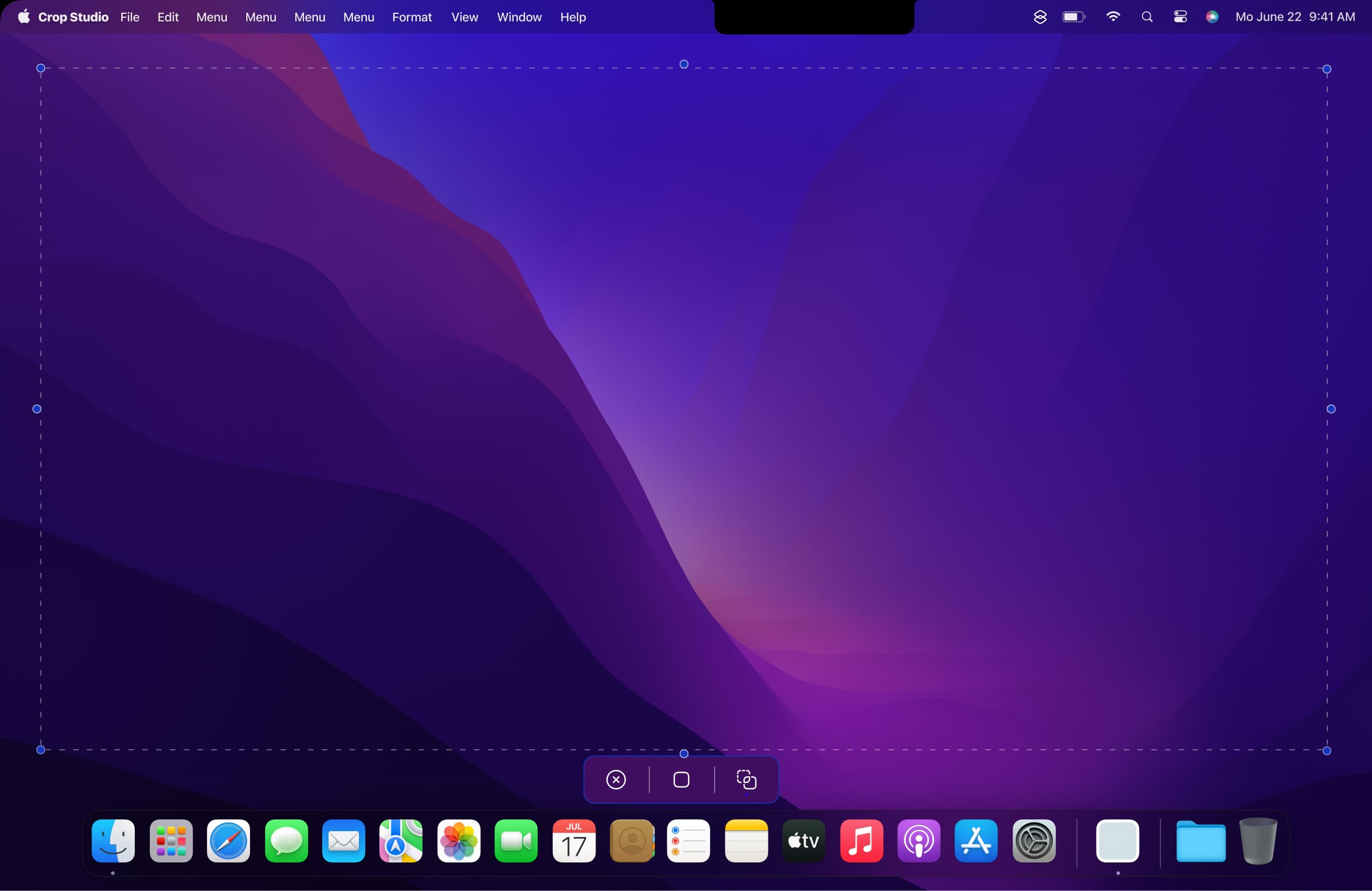Open Reminders from the Dock
This screenshot has height=891, width=1372.
click(688, 841)
